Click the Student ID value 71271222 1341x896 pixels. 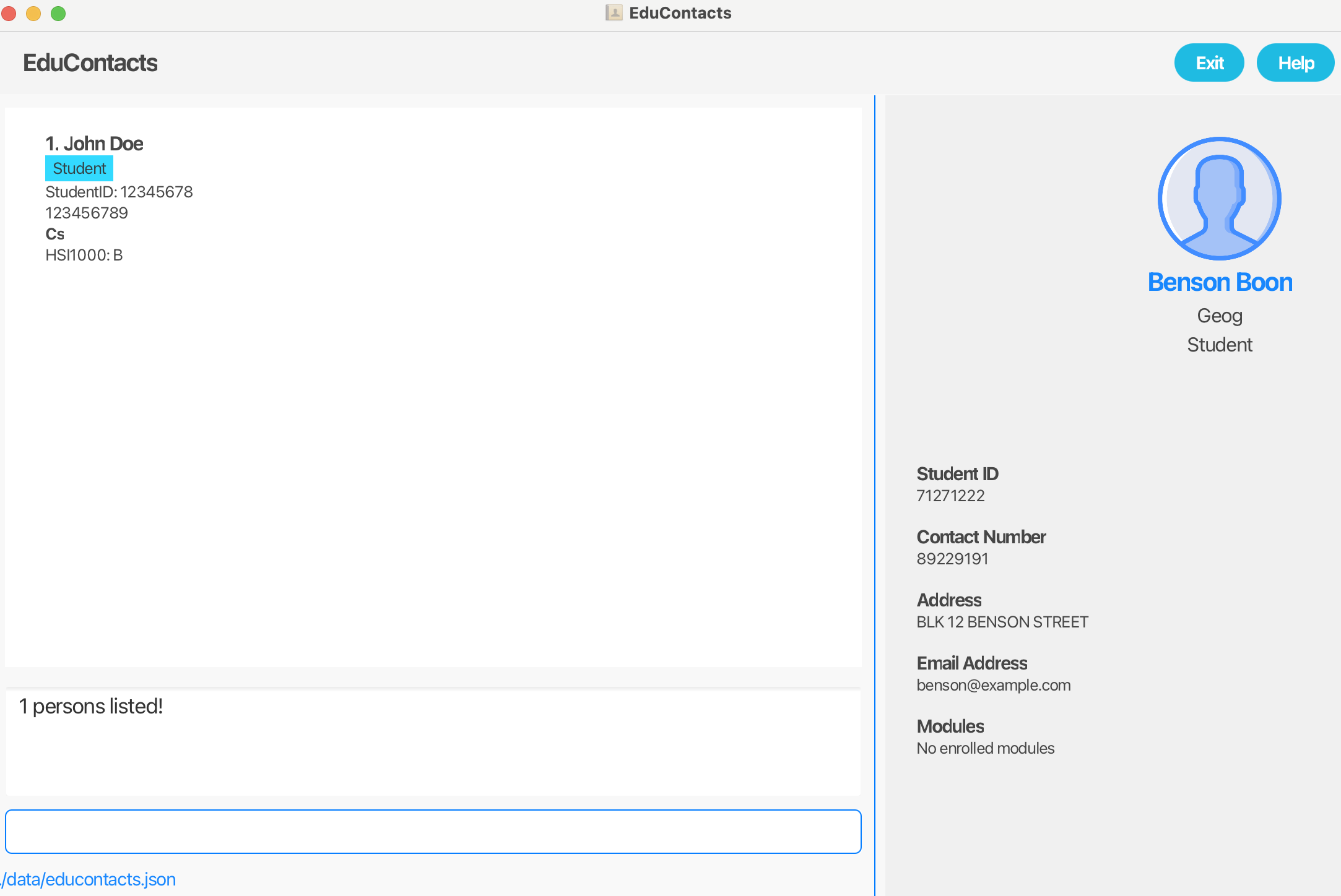950,496
